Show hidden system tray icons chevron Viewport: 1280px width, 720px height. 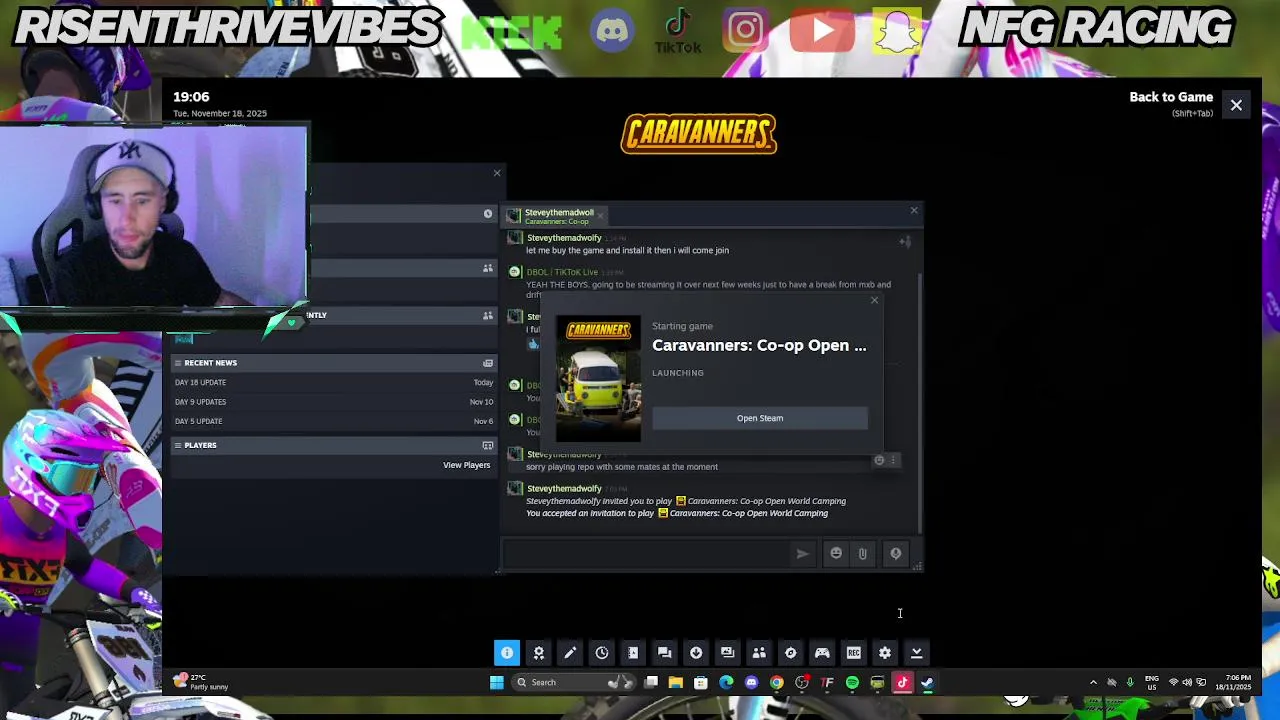pyautogui.click(x=1093, y=683)
